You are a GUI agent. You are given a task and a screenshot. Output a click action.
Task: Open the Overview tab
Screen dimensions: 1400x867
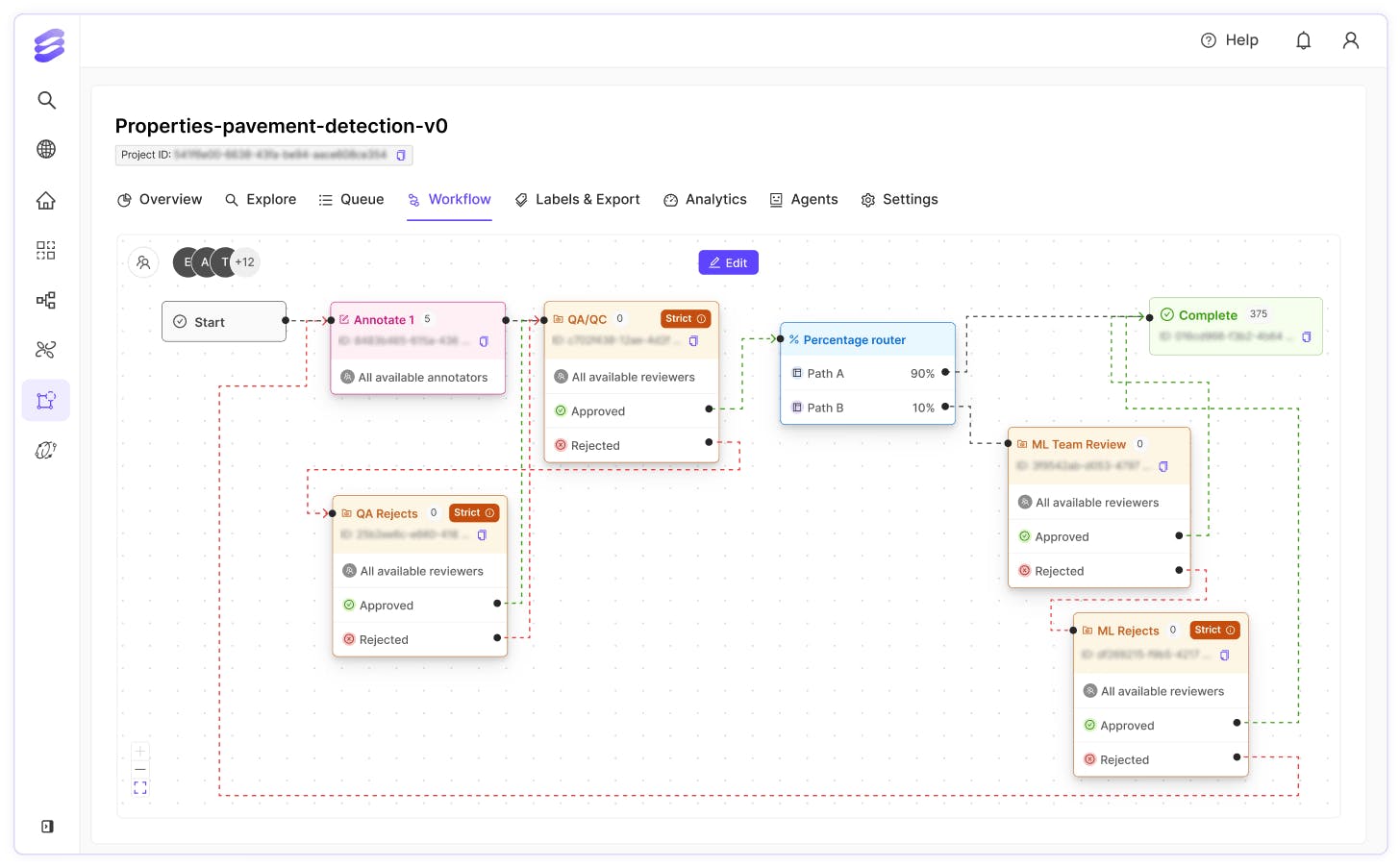(160, 200)
